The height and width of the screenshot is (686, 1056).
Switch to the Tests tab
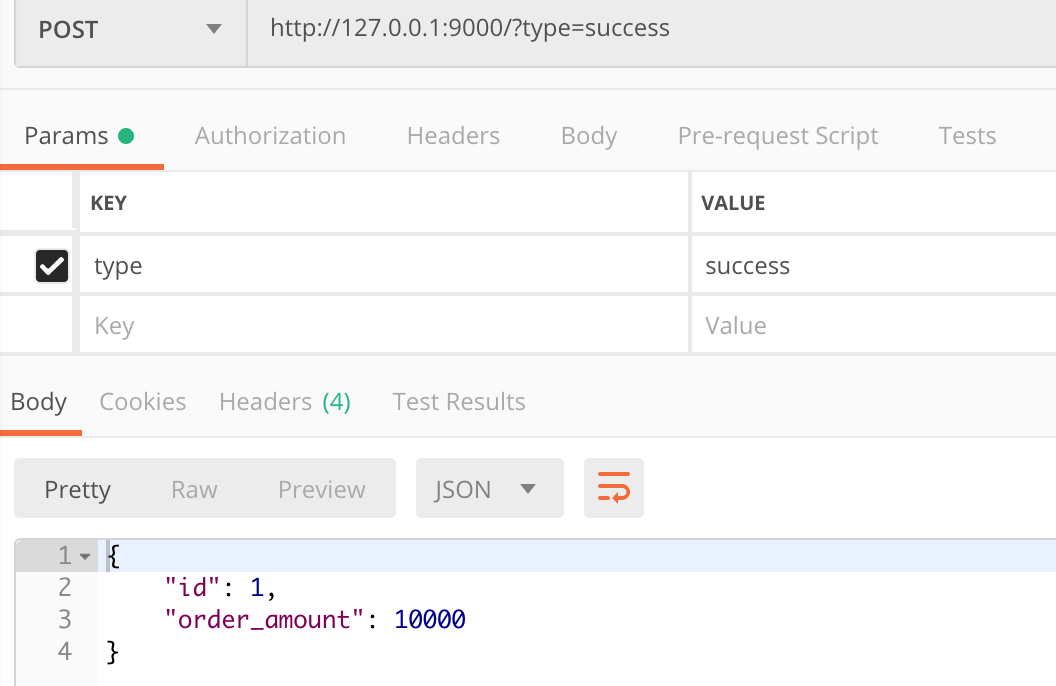point(967,136)
